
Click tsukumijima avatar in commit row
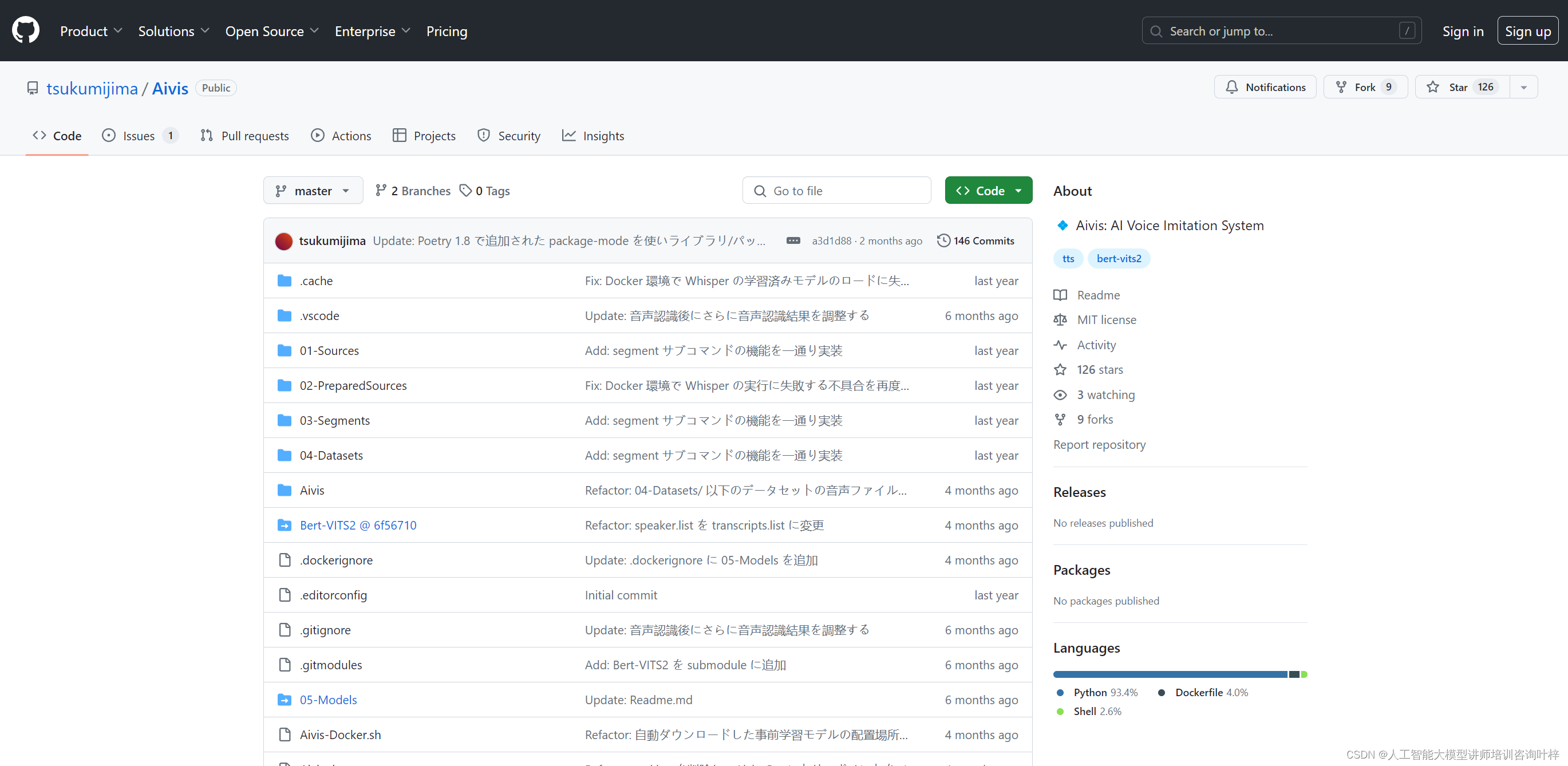point(283,241)
